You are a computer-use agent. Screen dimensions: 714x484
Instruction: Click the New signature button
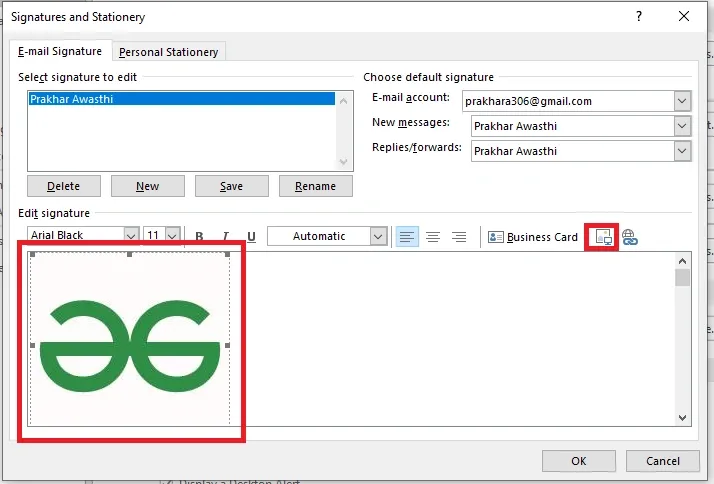[148, 186]
